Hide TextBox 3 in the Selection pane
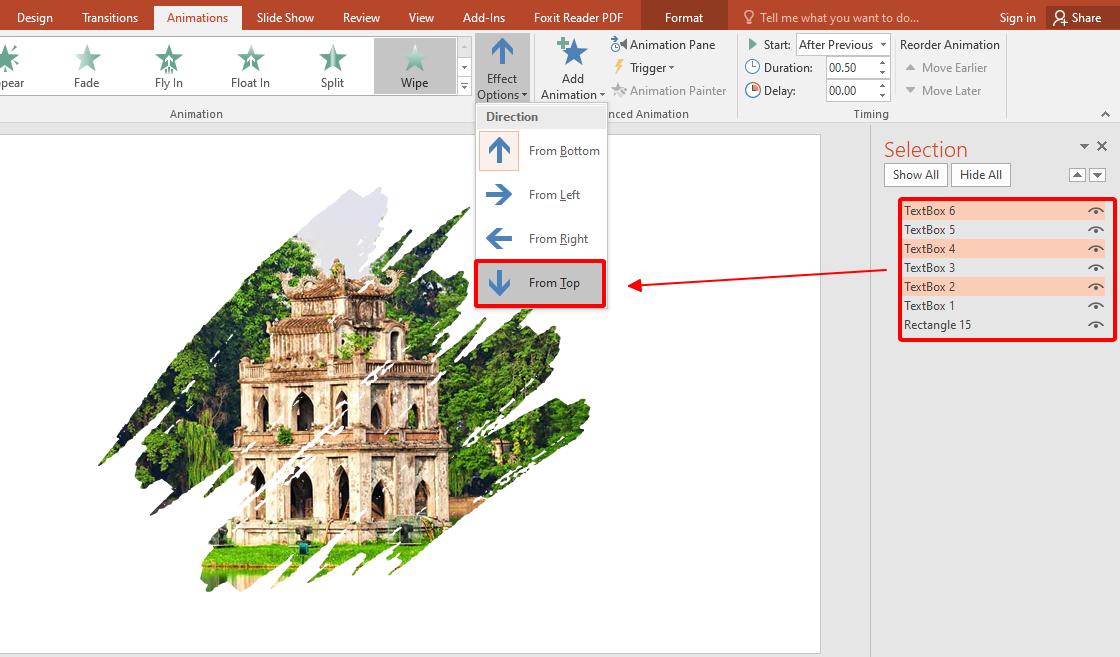 (x=1095, y=267)
